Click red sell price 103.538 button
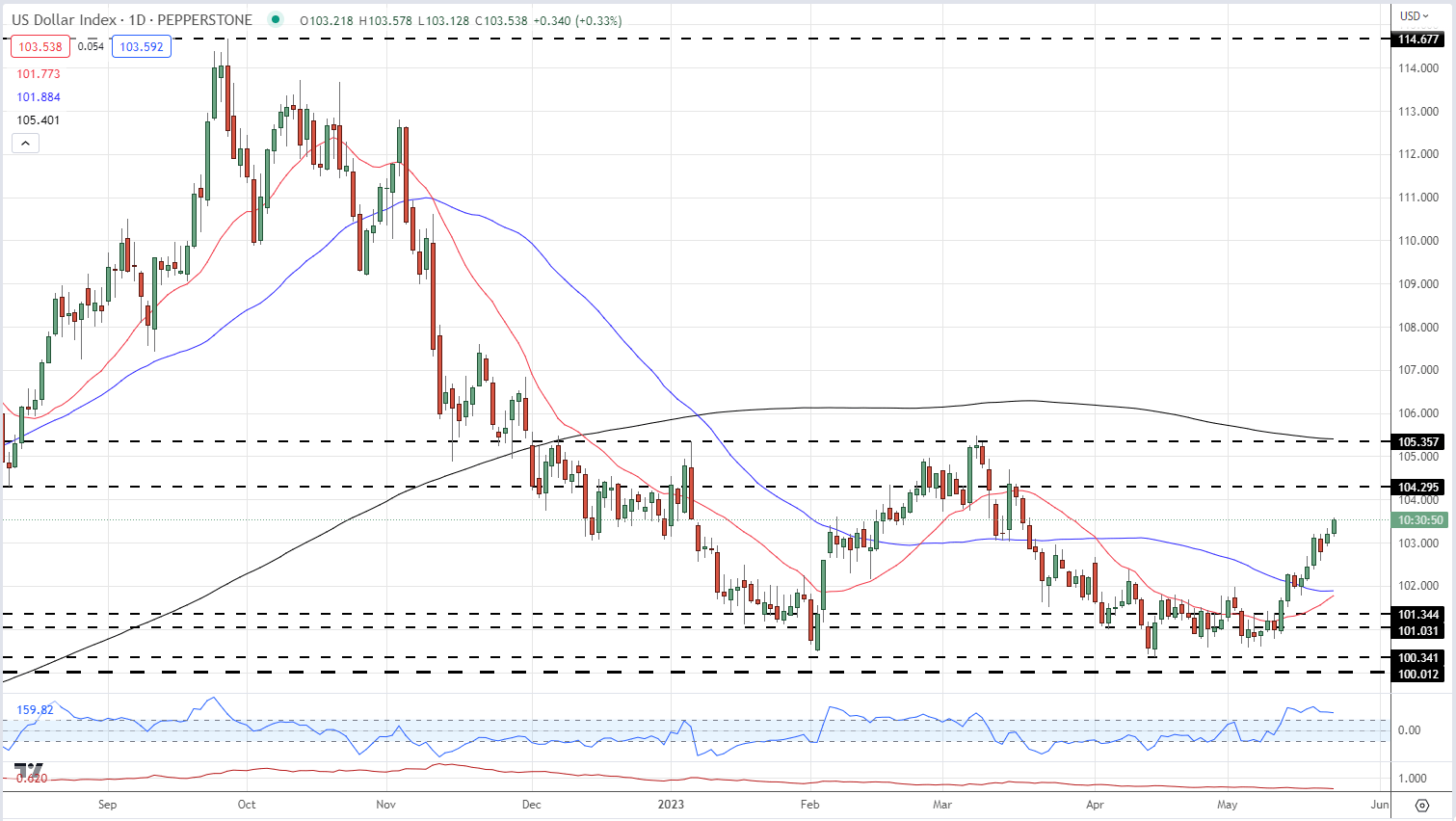The height and width of the screenshot is (821, 1456). click(x=40, y=46)
